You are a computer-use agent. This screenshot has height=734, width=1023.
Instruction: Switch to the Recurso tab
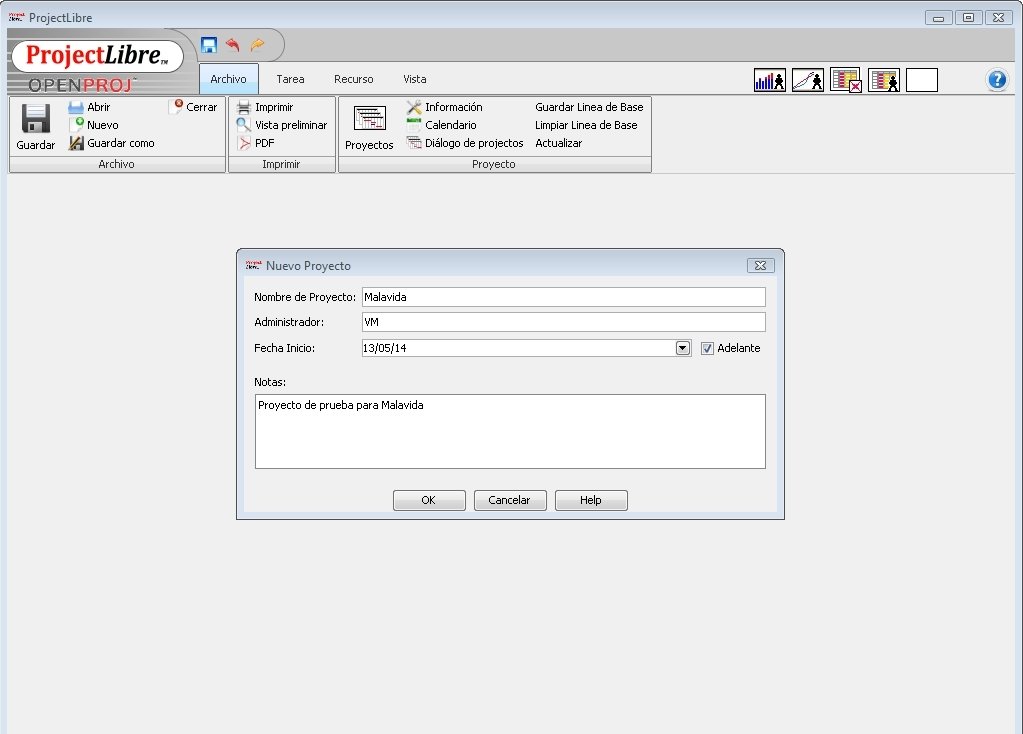[354, 79]
